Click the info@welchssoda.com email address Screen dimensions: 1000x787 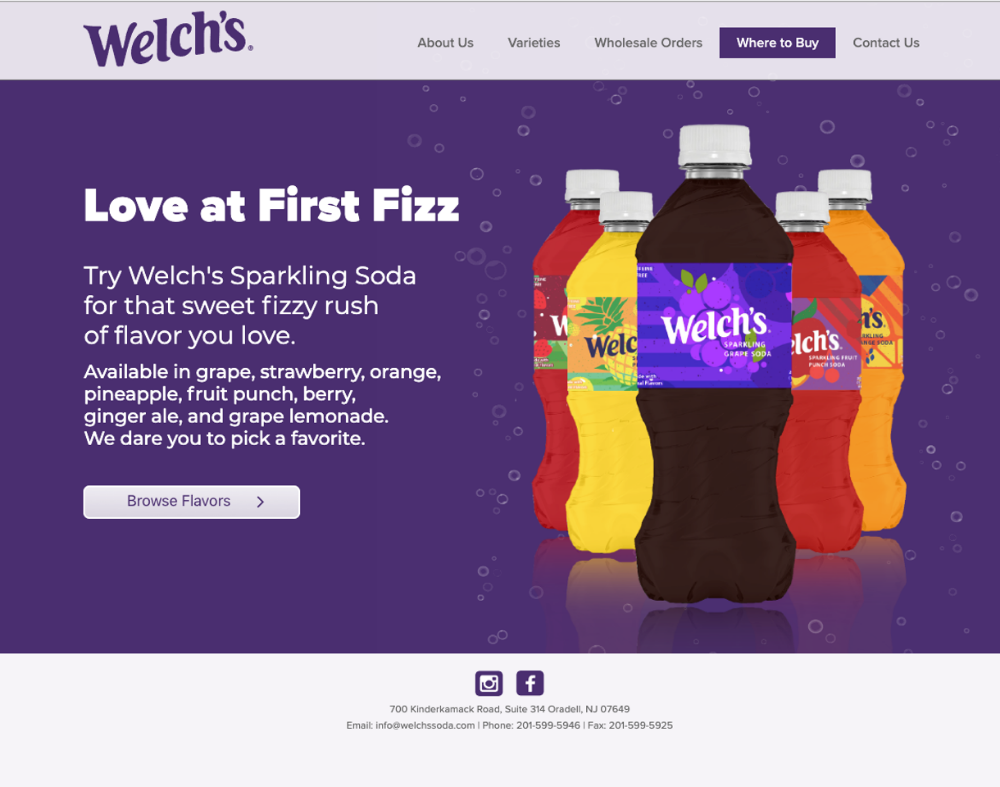coord(425,725)
